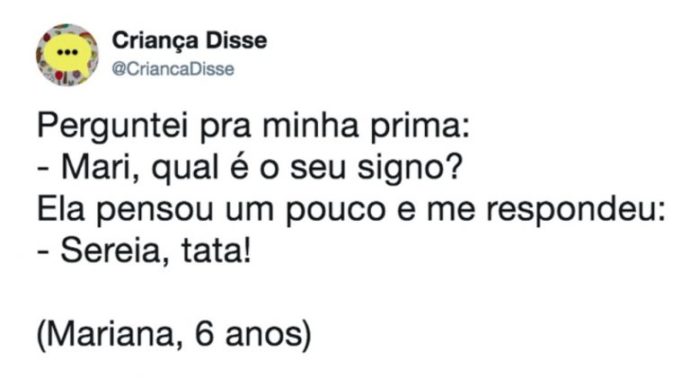Screen dimensions: 690x378
Task: Click the three dots inside speech bubble
Action: pyautogui.click(x=67, y=52)
